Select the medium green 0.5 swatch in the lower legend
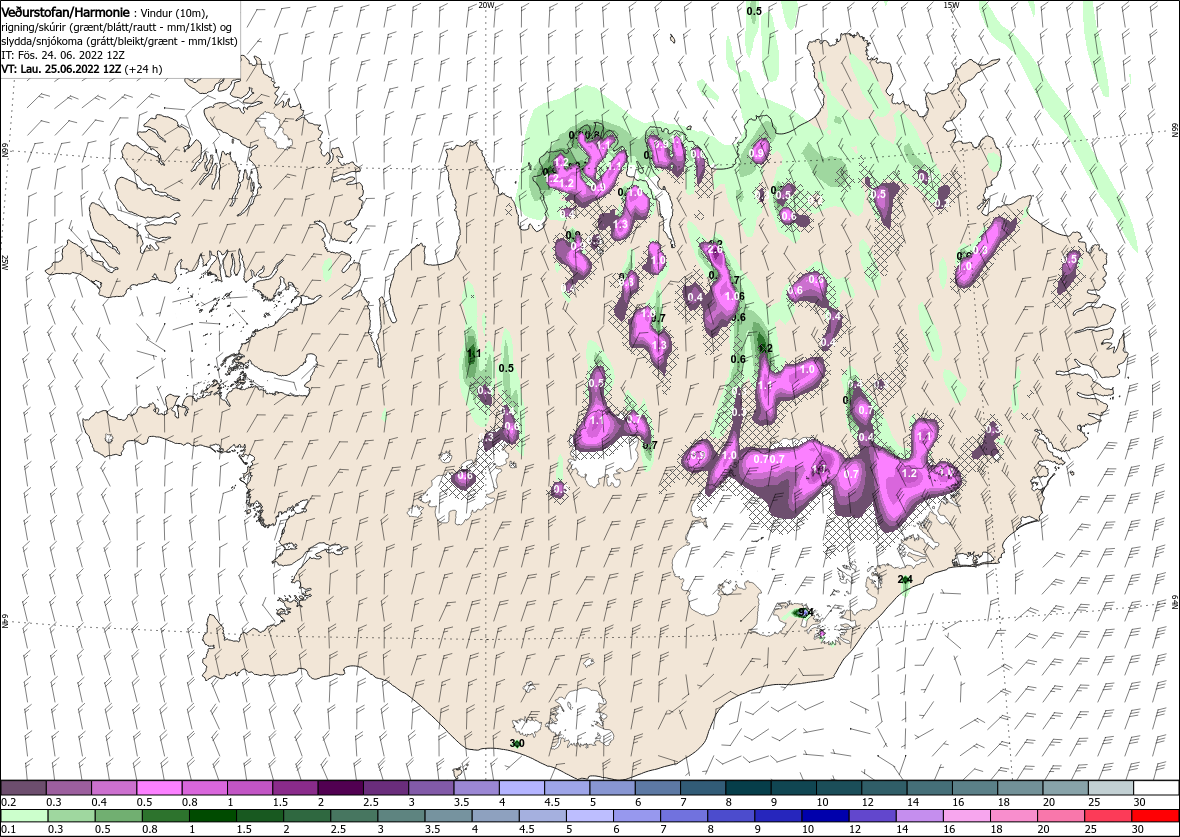1180x837 pixels. coord(120,816)
